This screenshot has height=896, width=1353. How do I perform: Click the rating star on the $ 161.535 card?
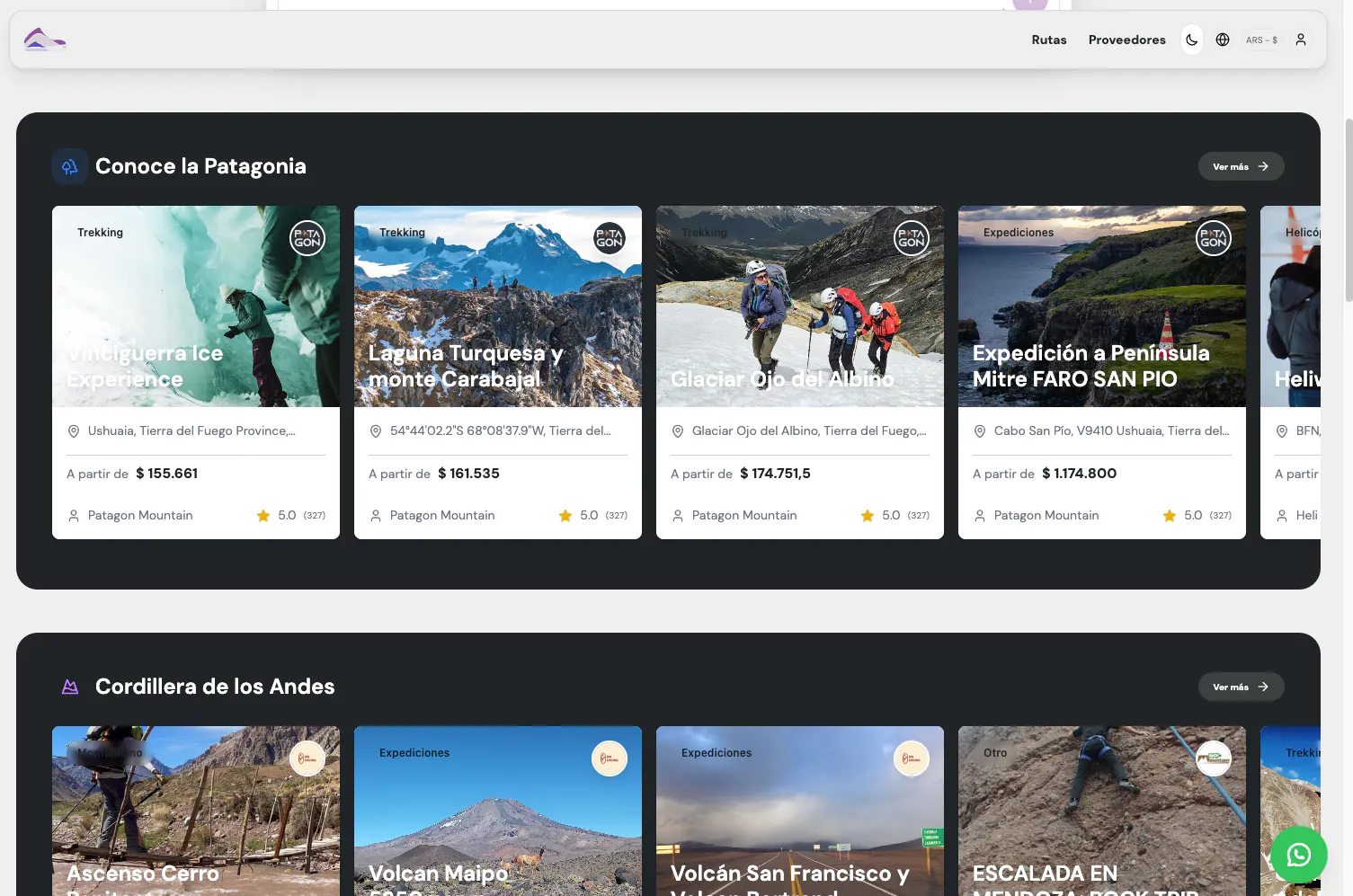[565, 516]
